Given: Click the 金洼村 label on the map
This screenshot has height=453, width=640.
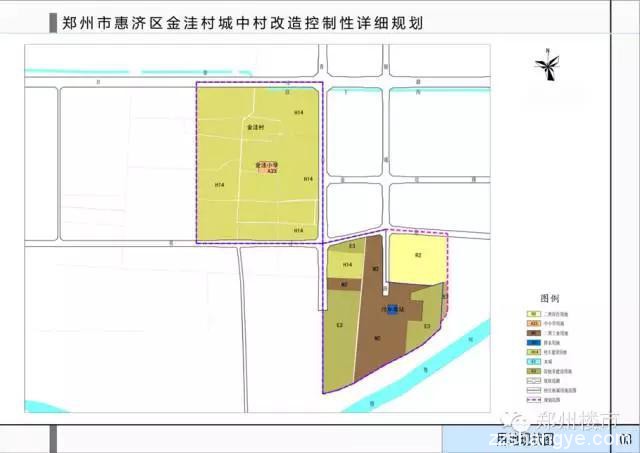Looking at the screenshot, I should pyautogui.click(x=256, y=127).
